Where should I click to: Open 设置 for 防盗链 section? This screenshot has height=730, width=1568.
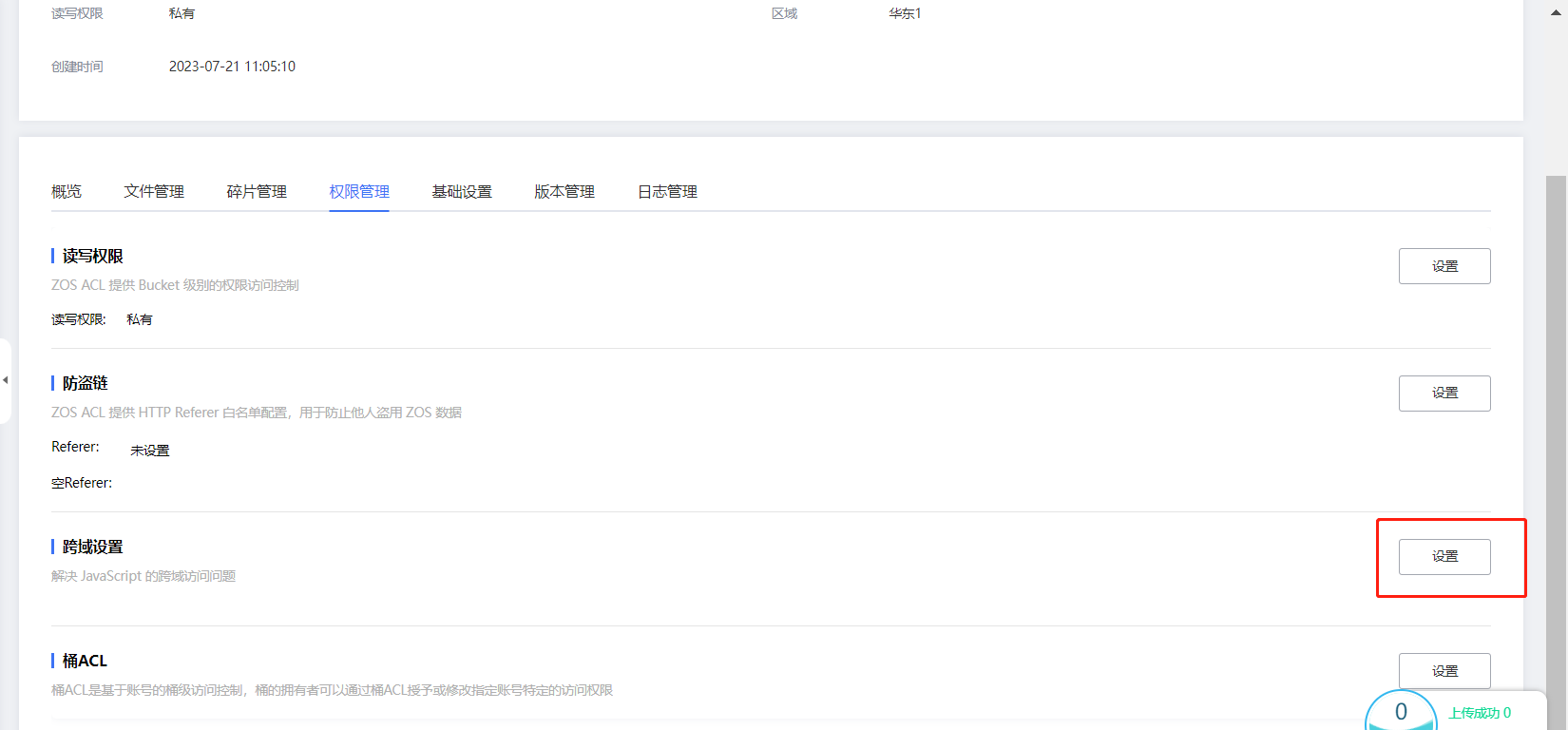(1444, 394)
